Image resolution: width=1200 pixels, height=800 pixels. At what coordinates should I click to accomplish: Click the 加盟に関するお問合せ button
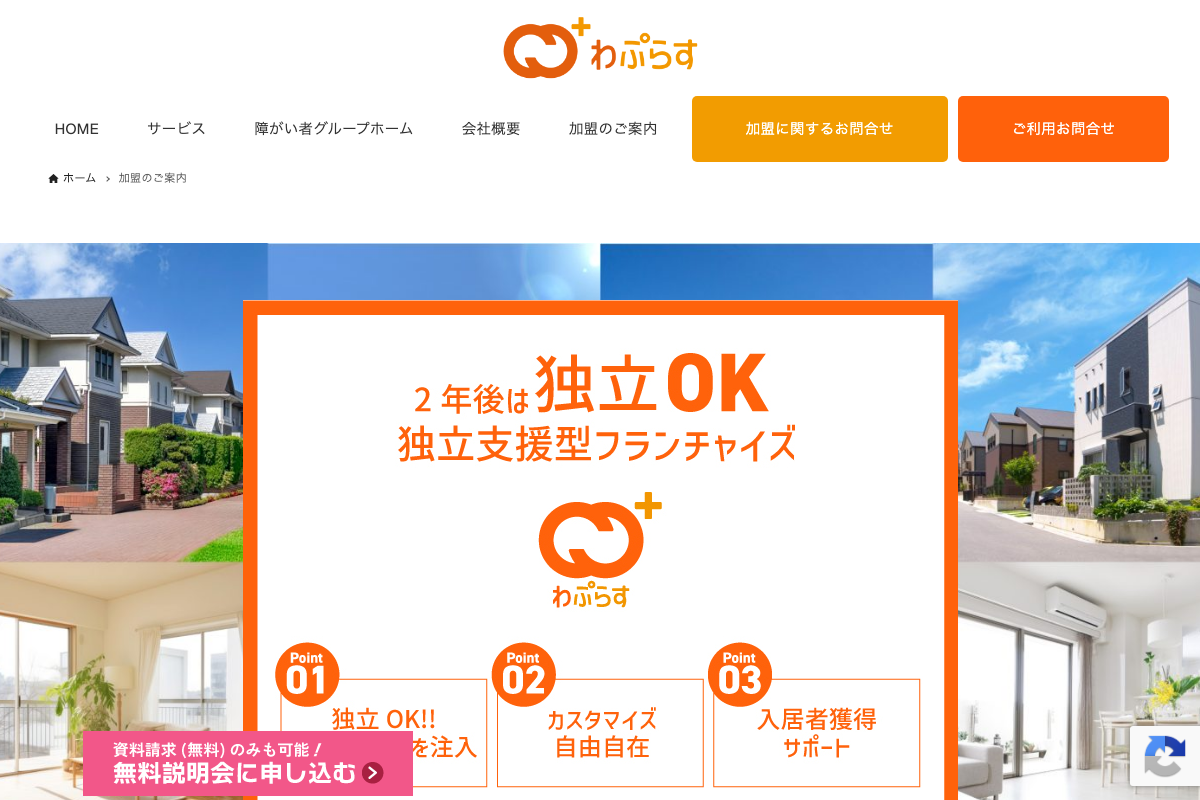tap(820, 129)
